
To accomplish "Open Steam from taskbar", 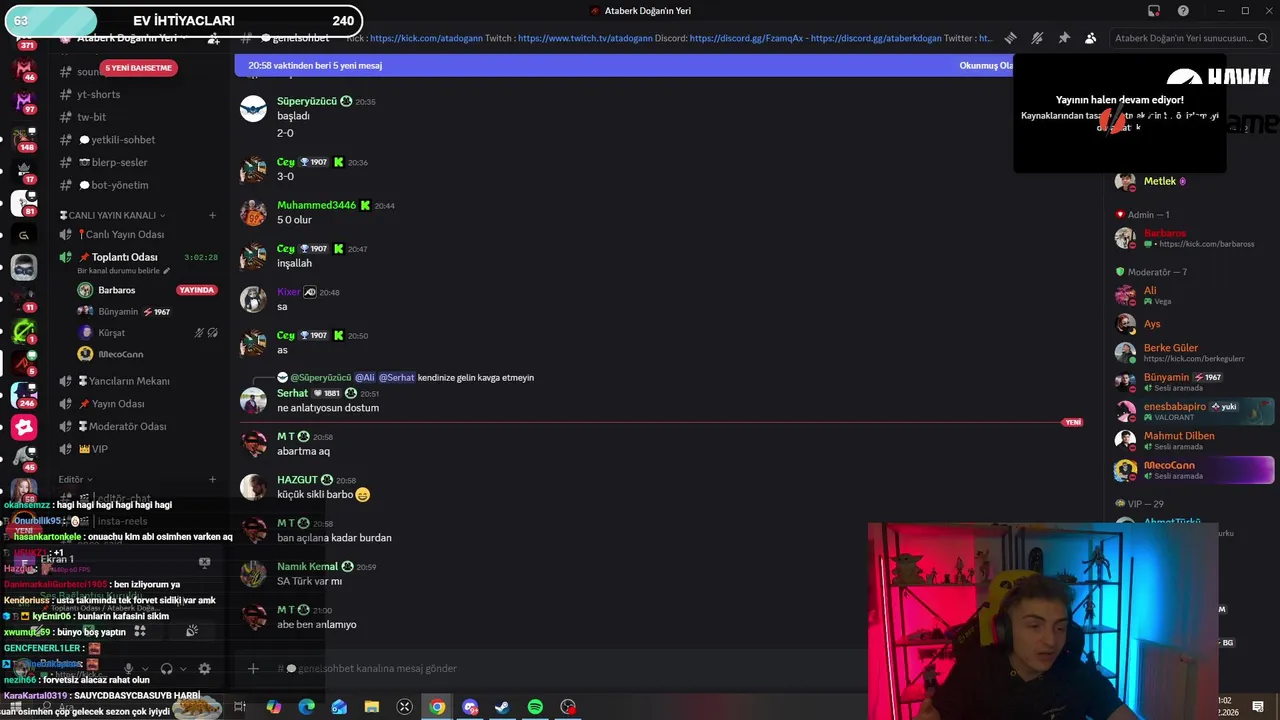I will click(502, 707).
